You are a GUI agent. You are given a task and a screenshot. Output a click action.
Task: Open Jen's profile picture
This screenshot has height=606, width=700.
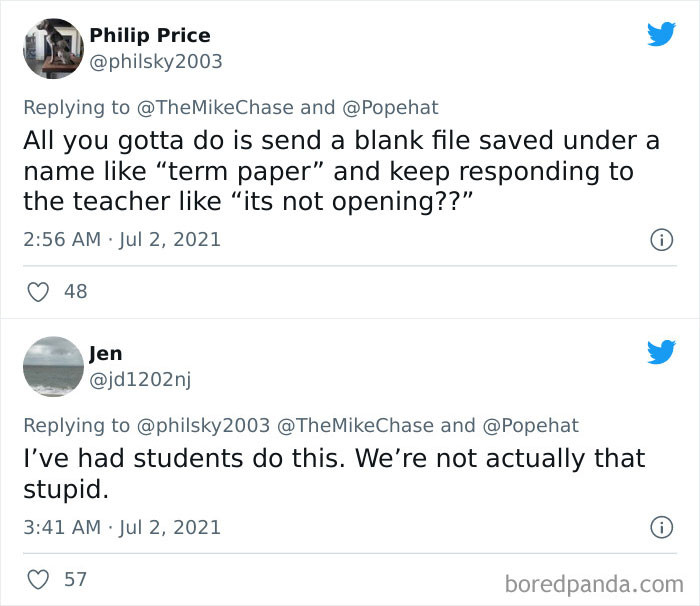52,365
